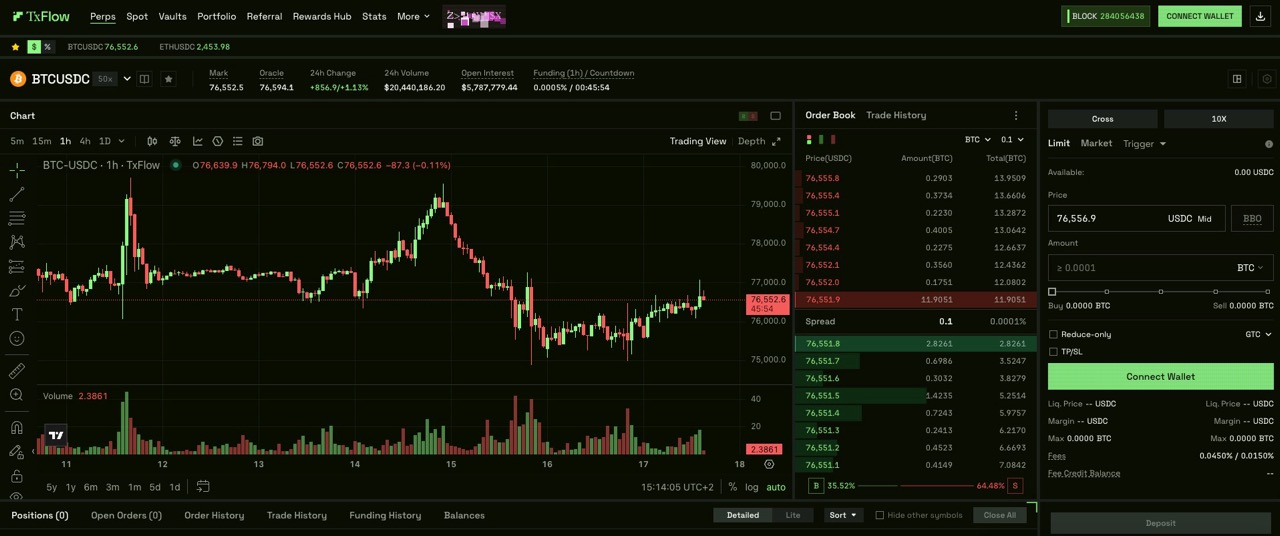Open the candlestick chart type selector
This screenshot has width=1280, height=536.
click(x=152, y=141)
